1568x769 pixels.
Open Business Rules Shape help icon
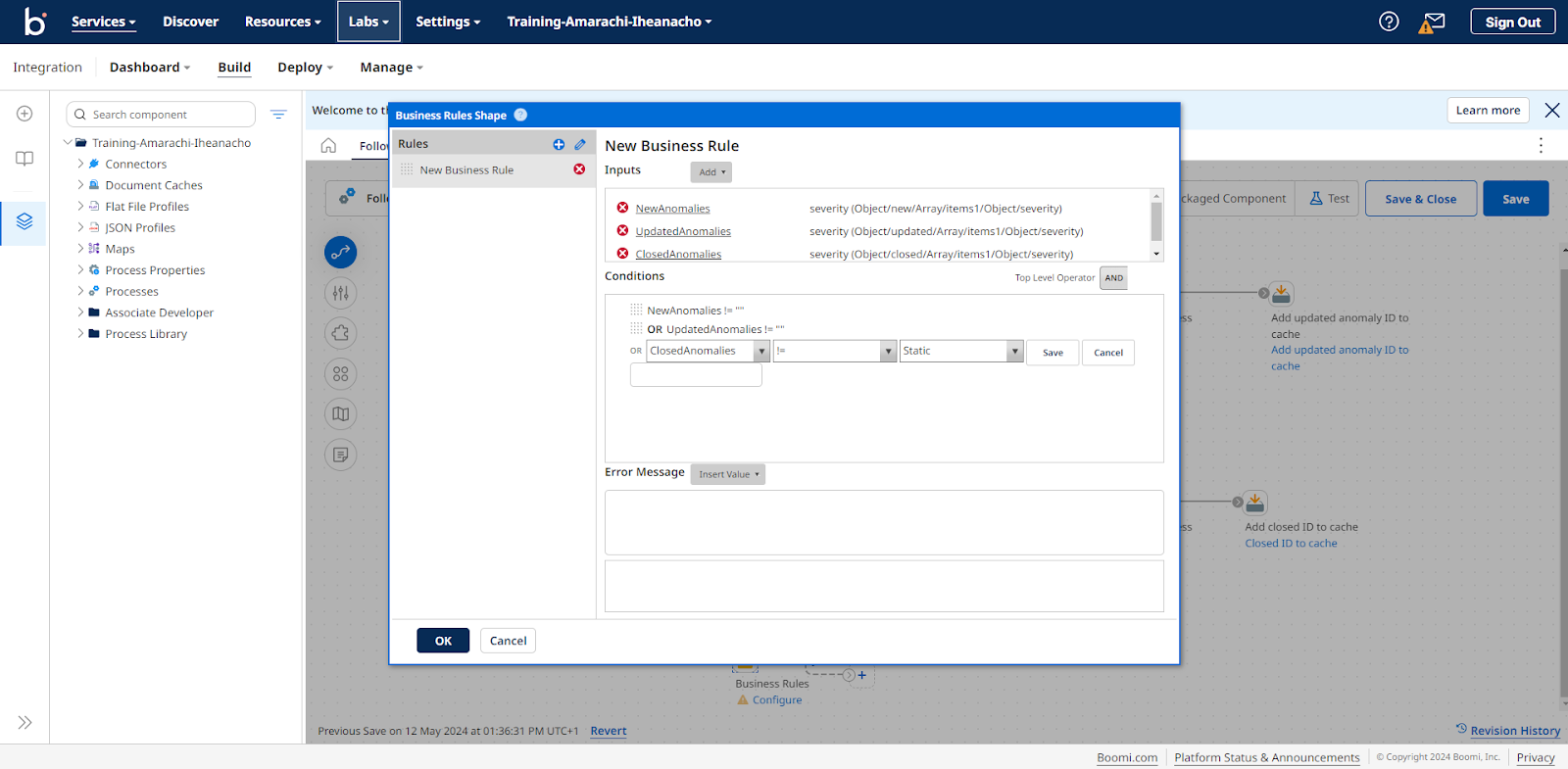[520, 115]
